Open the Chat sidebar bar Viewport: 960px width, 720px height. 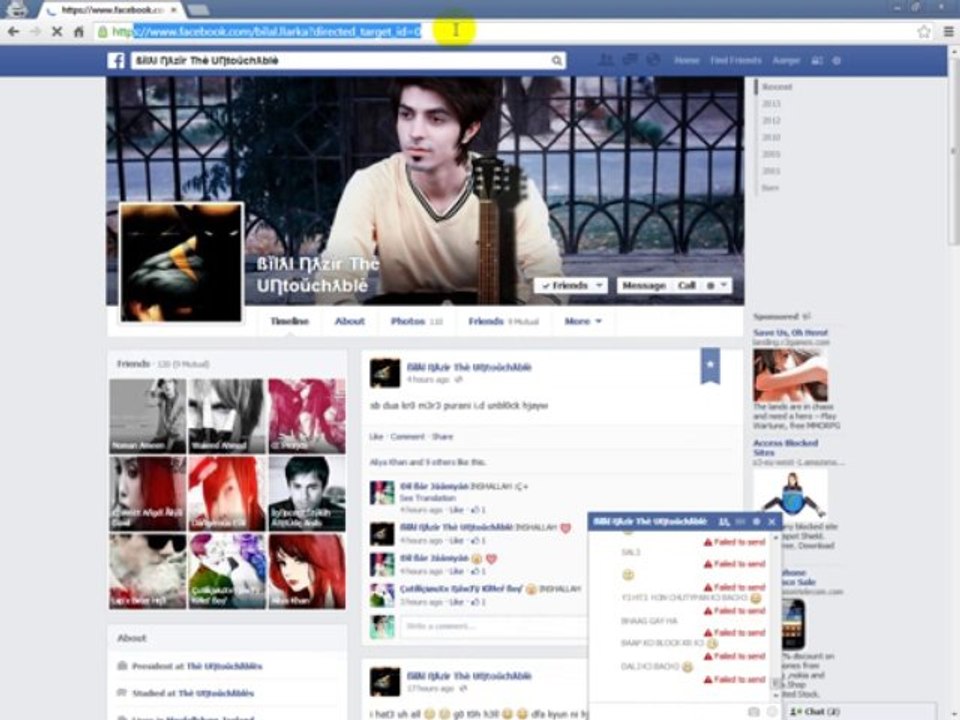click(x=860, y=711)
